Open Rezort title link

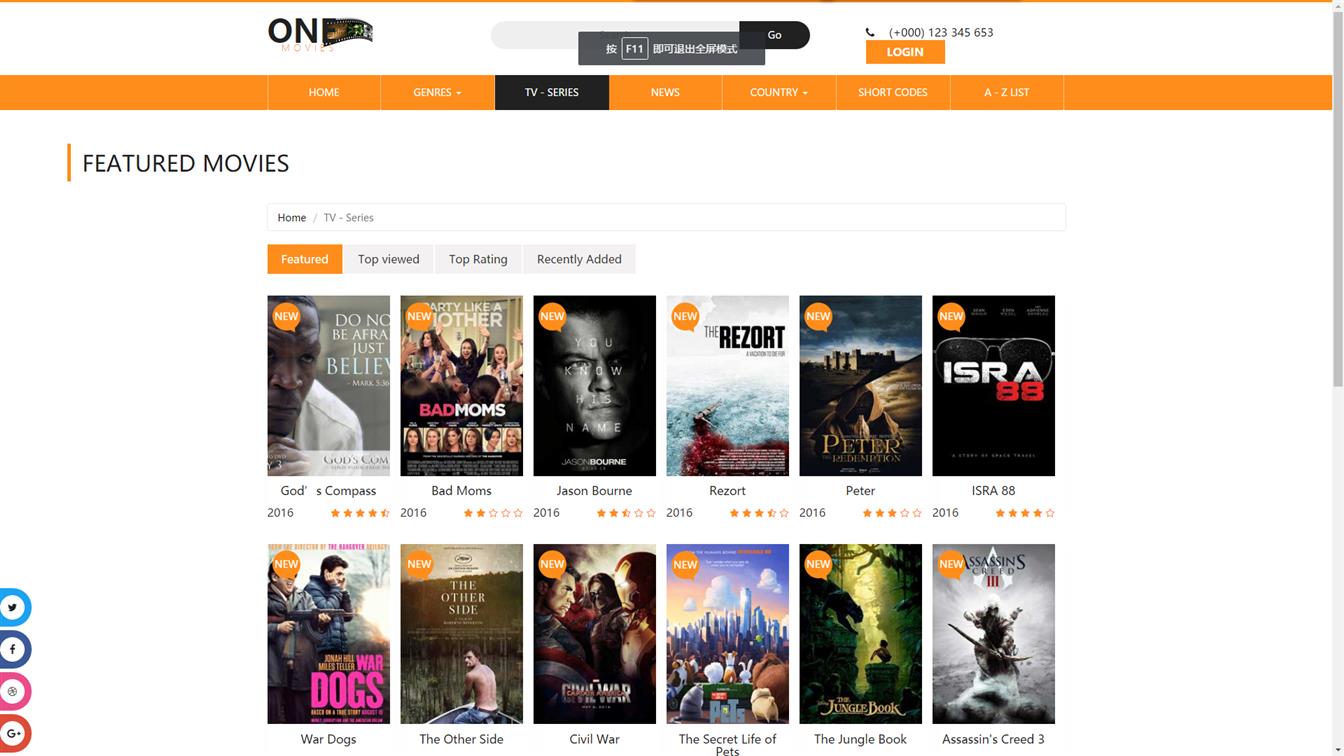click(x=727, y=490)
